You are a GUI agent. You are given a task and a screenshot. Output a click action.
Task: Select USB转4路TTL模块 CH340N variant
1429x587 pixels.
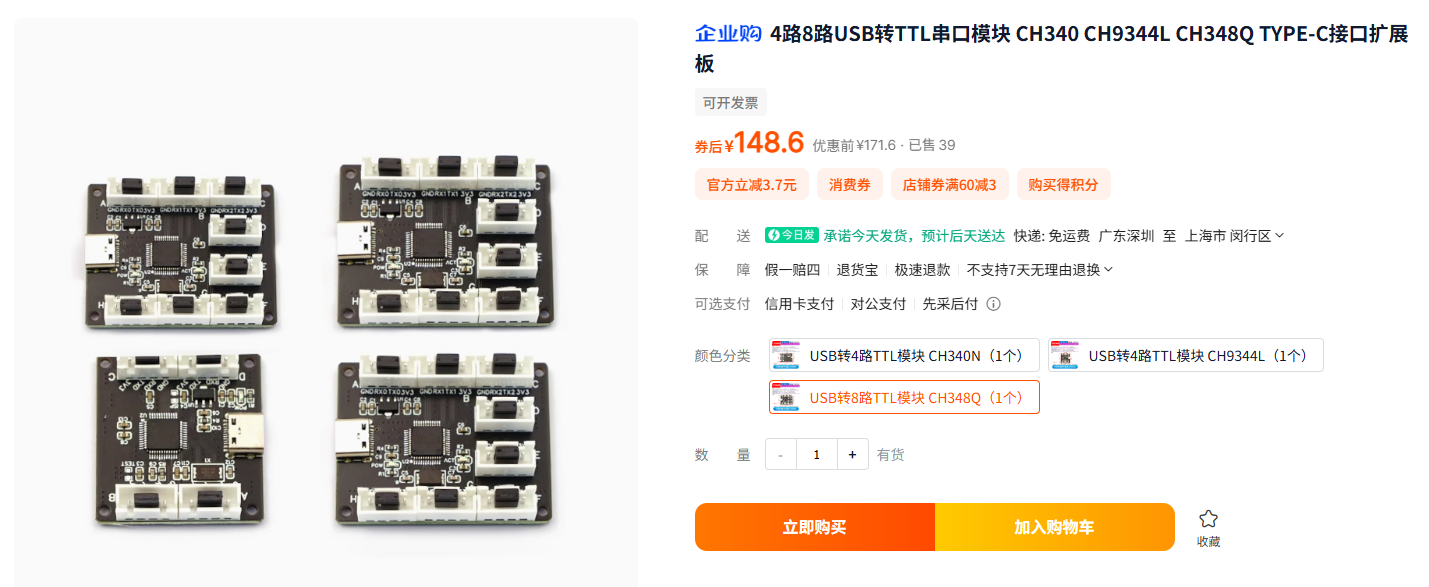904,355
